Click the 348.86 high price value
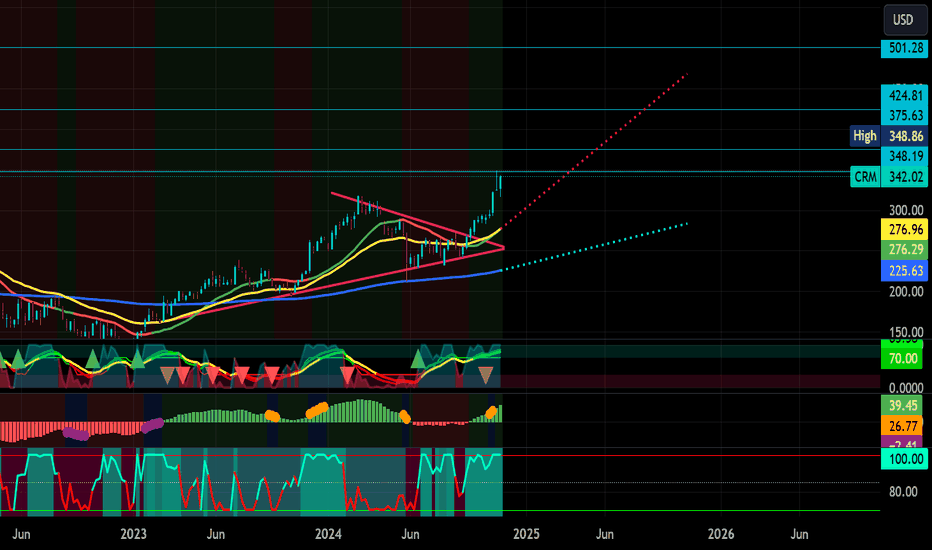The height and width of the screenshot is (550, 932). [x=904, y=136]
